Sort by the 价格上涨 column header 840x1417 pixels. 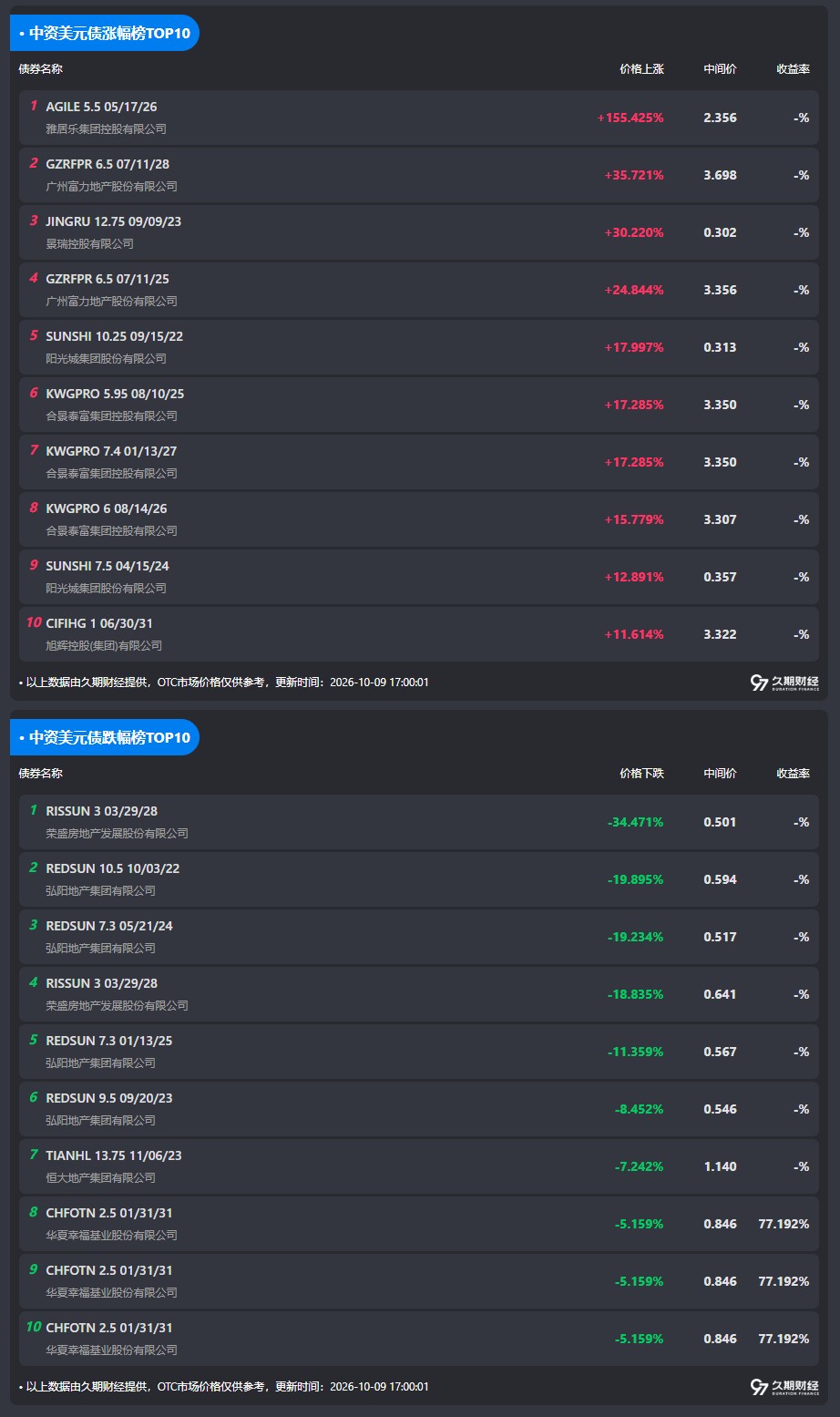(x=641, y=69)
